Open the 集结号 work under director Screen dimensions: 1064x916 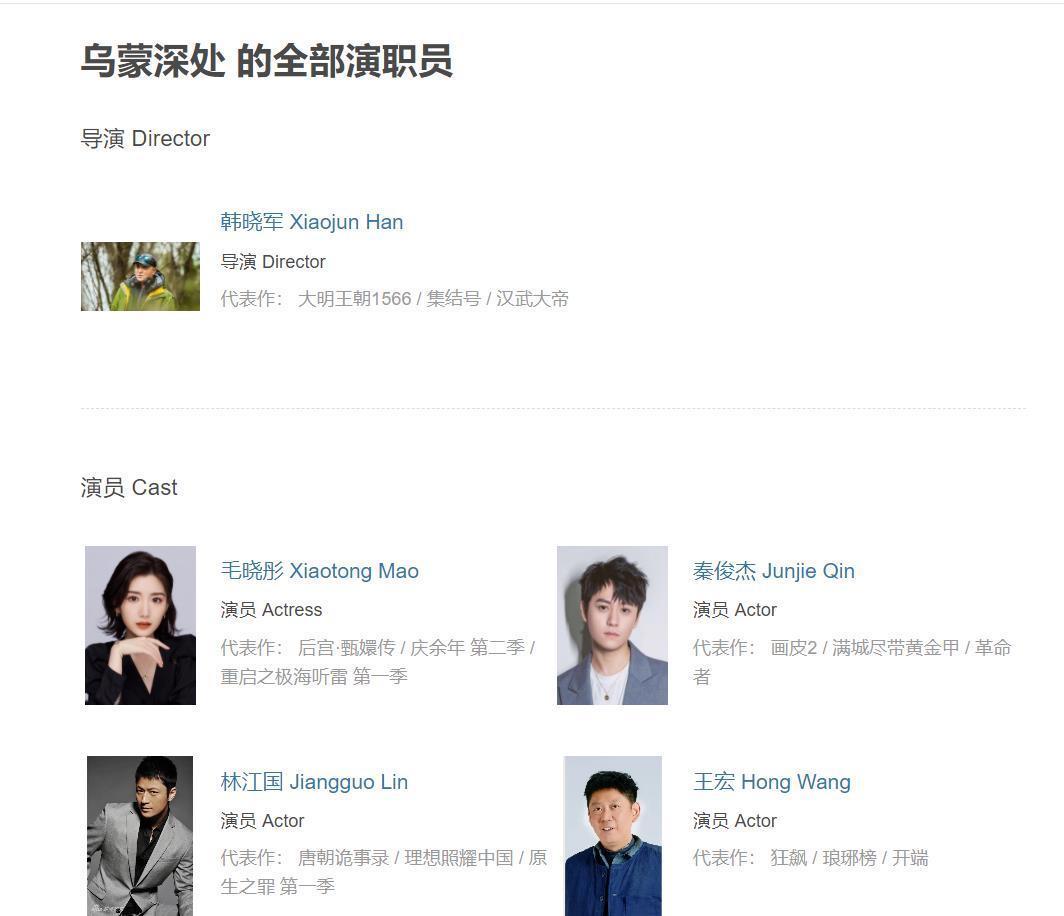[453, 299]
